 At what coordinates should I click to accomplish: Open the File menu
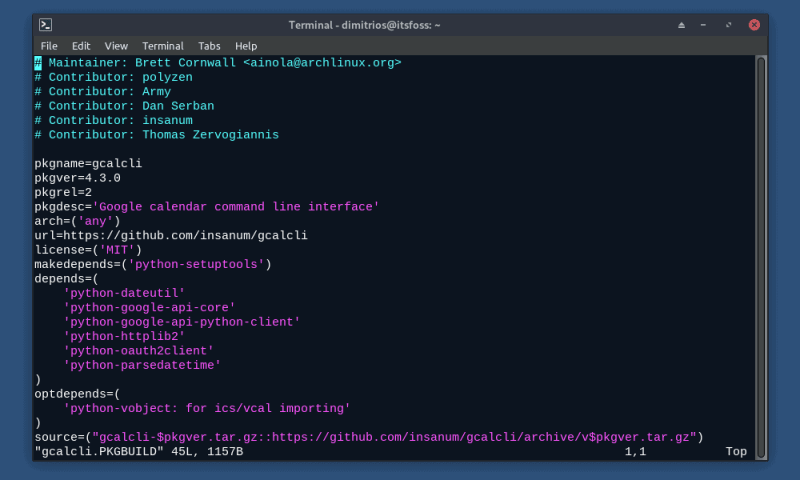pos(49,46)
